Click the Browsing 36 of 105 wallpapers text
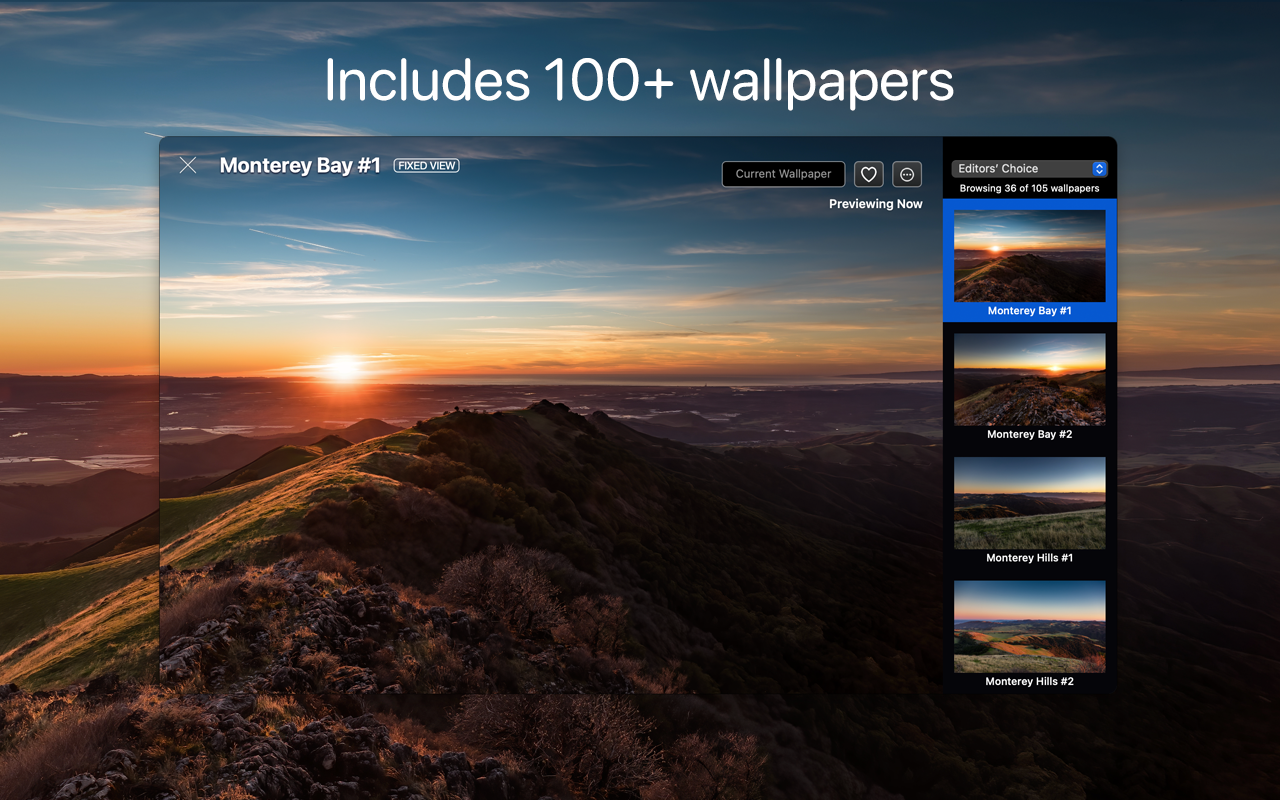 (1029, 187)
